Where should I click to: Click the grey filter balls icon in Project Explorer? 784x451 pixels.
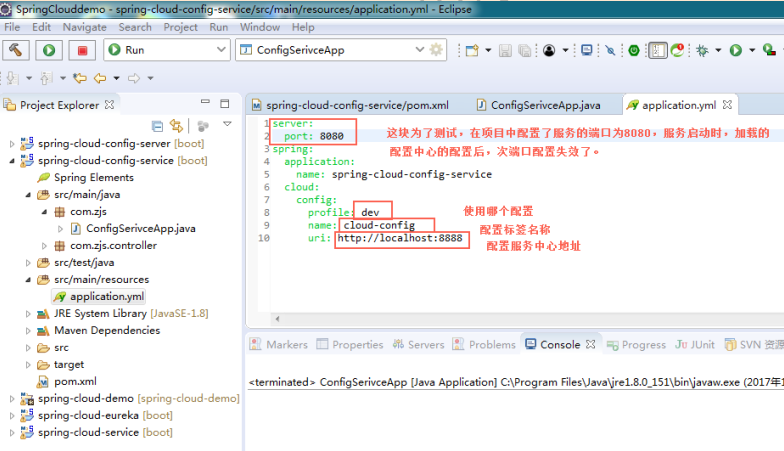click(202, 126)
